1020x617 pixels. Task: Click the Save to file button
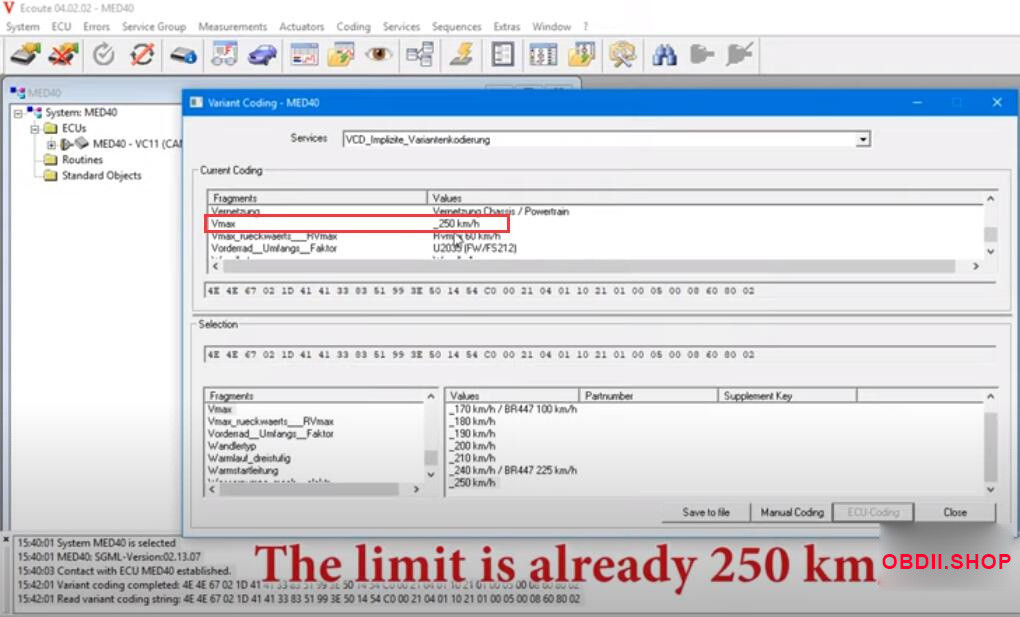click(x=706, y=512)
